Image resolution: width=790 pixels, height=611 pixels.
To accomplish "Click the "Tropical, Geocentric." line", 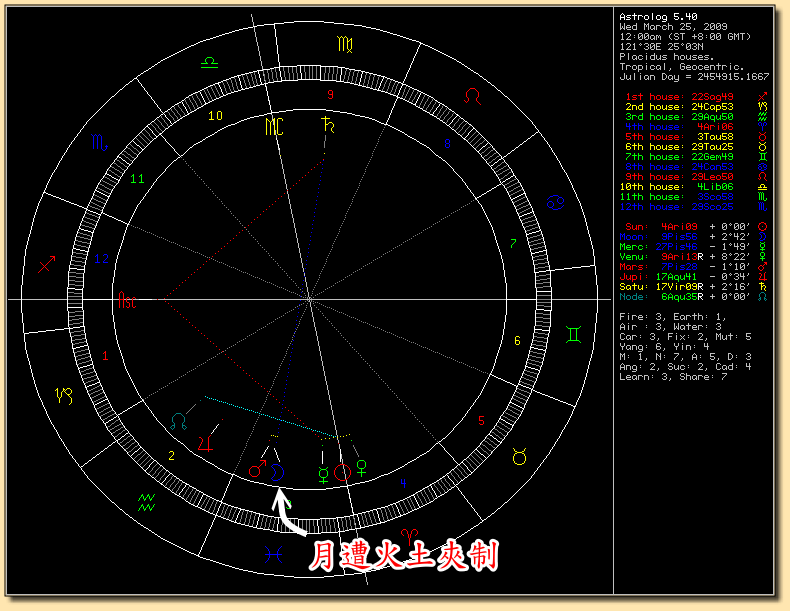I will point(682,67).
